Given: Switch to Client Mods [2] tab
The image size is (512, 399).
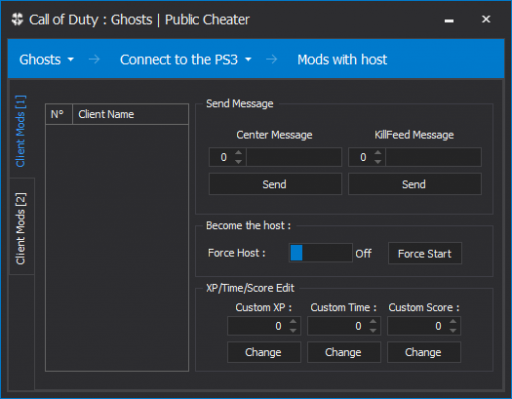Looking at the screenshot, I should pyautogui.click(x=21, y=228).
